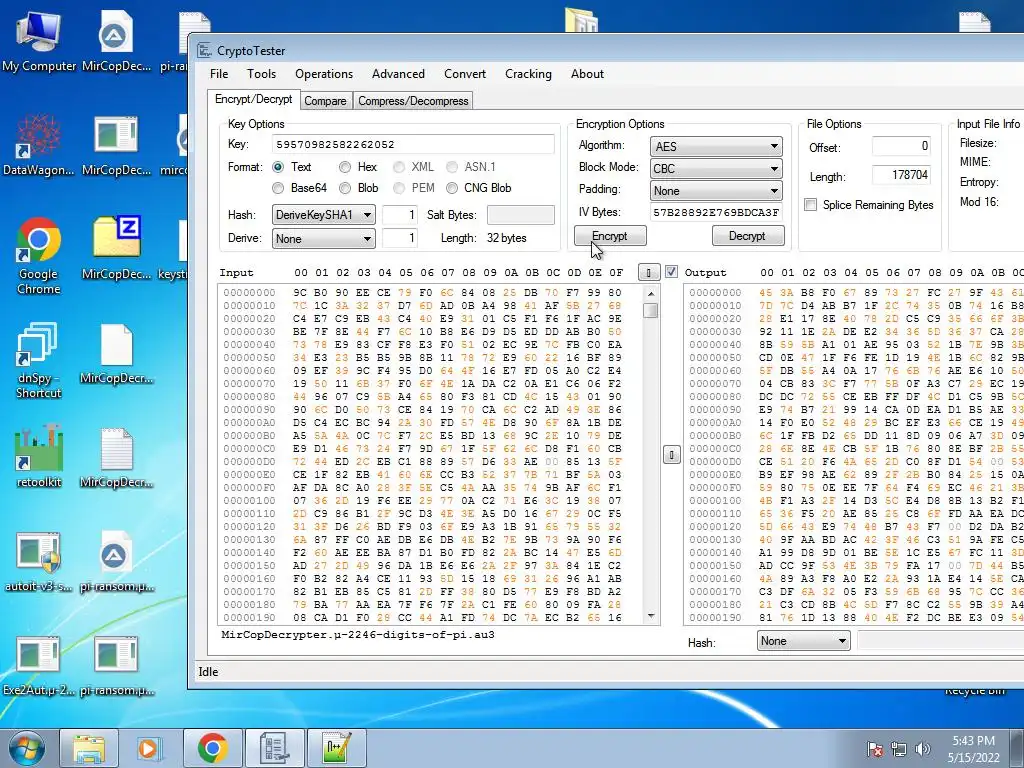Open the Hash DeriveKeySHA1 dropdown
The height and width of the screenshot is (768, 1024).
tap(323, 215)
